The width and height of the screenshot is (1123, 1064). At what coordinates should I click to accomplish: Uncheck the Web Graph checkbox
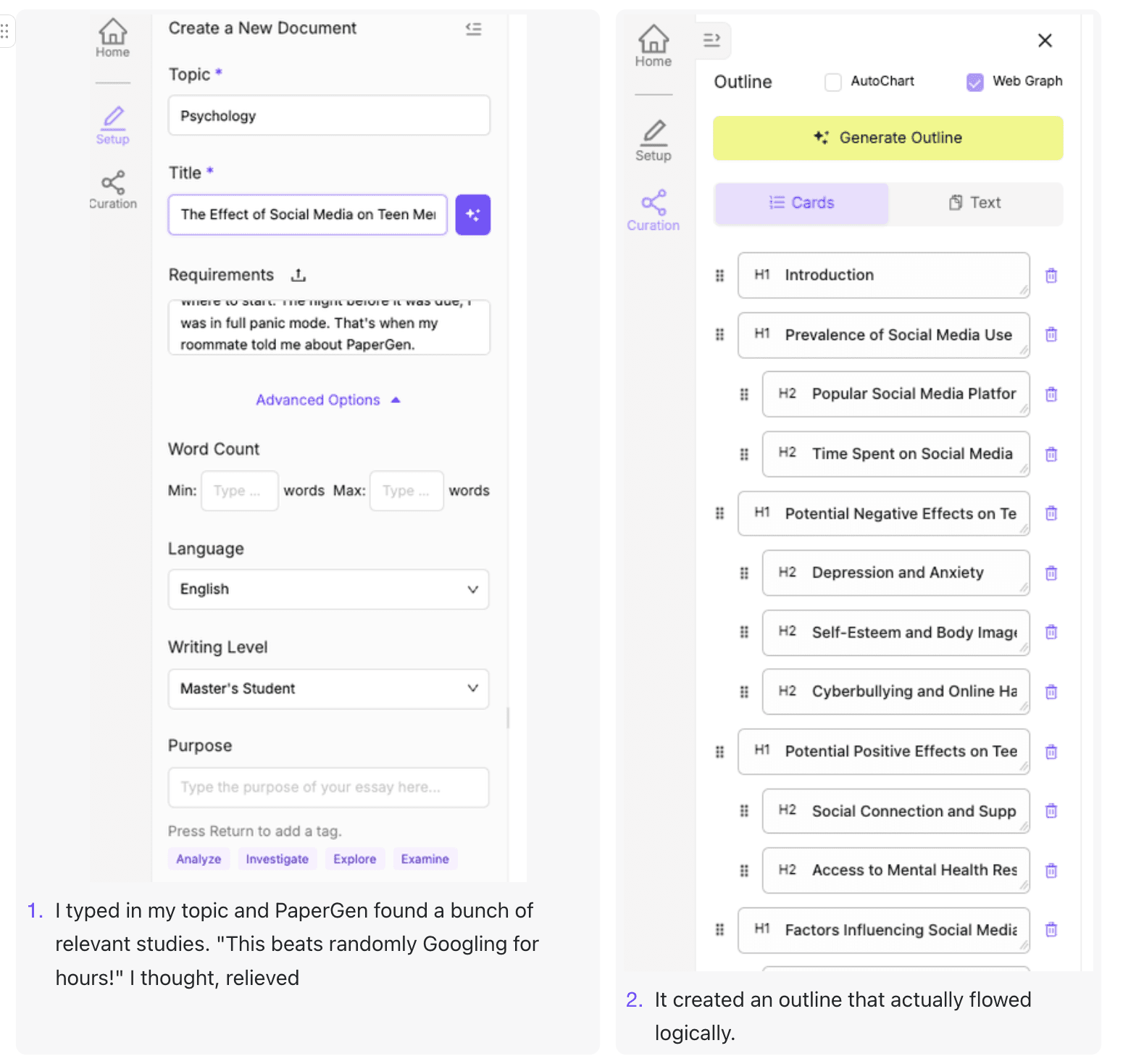point(974,82)
